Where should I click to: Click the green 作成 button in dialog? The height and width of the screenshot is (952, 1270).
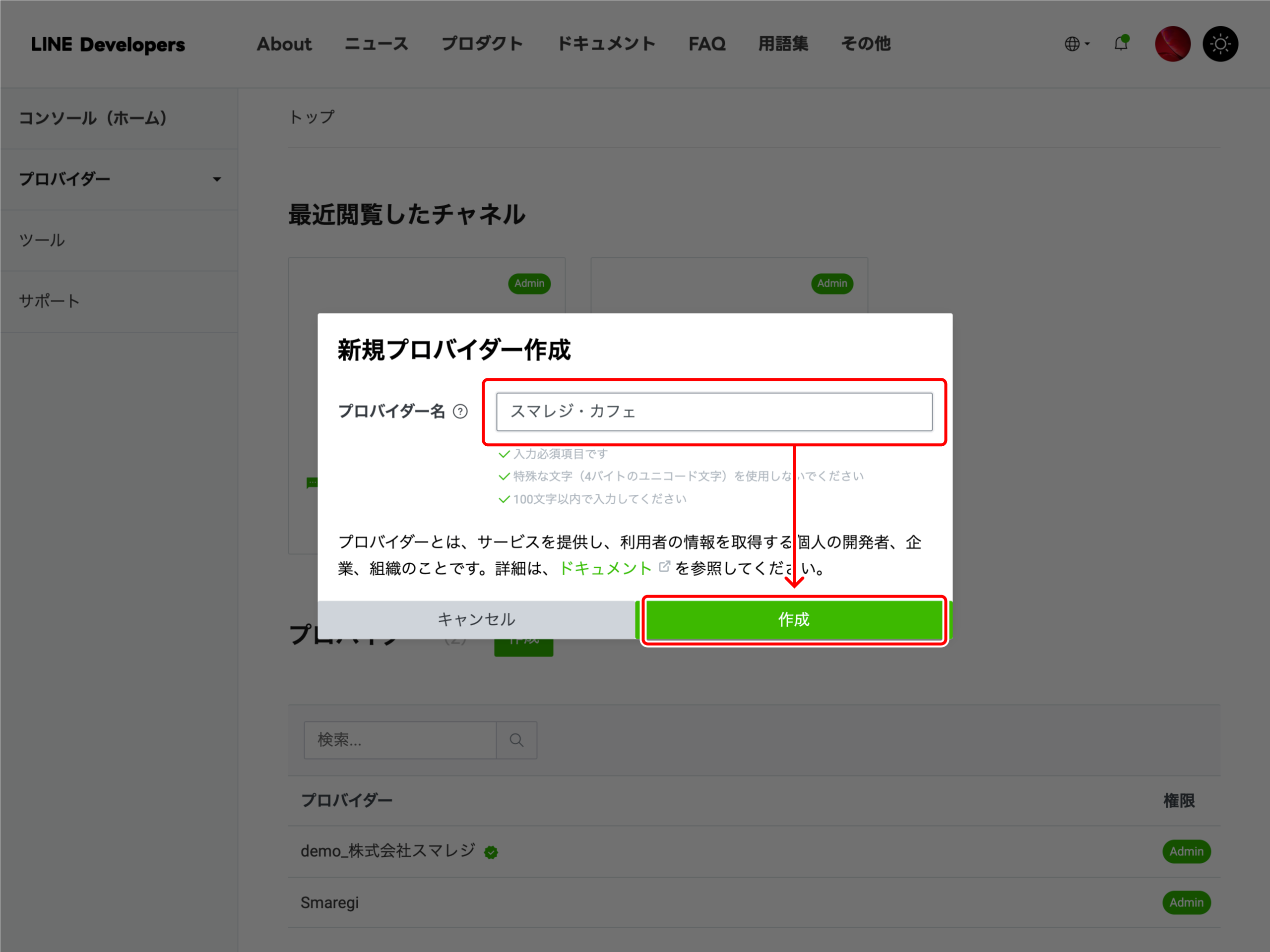pyautogui.click(x=793, y=620)
